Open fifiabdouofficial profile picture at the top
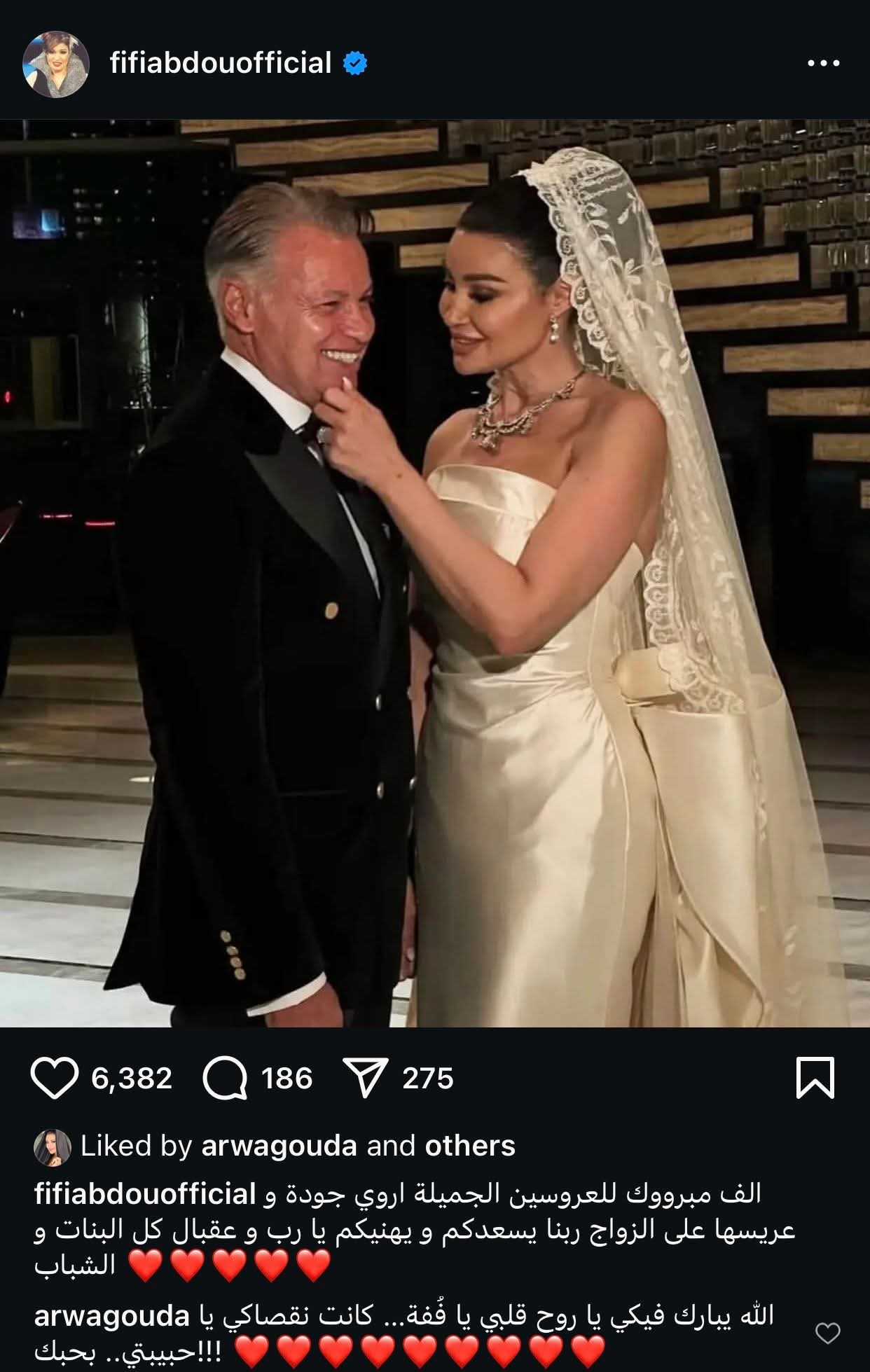 pyautogui.click(x=56, y=64)
